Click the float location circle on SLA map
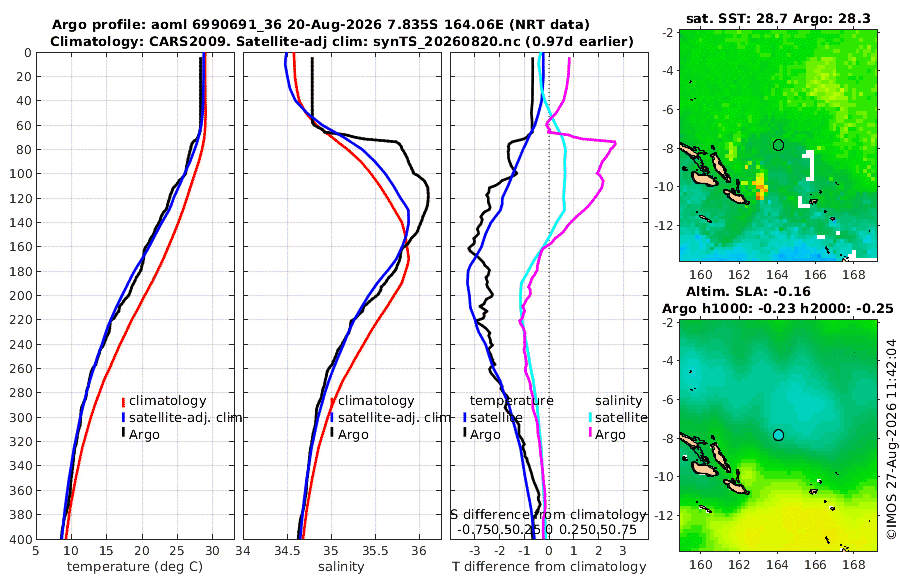Image resolution: width=900 pixels, height=580 pixels. pos(778,435)
